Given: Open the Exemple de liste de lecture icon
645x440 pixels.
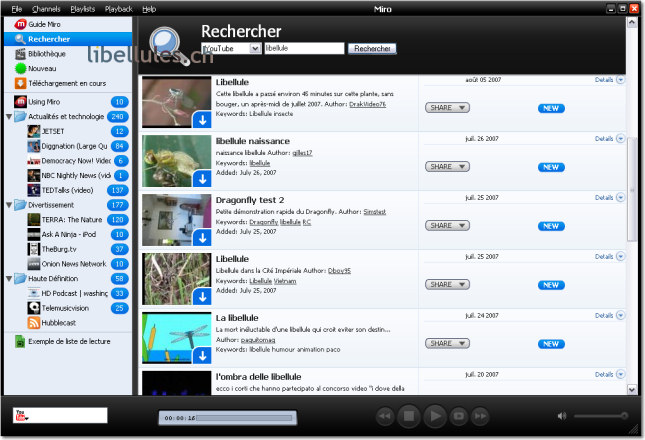Looking at the screenshot, I should 20,341.
